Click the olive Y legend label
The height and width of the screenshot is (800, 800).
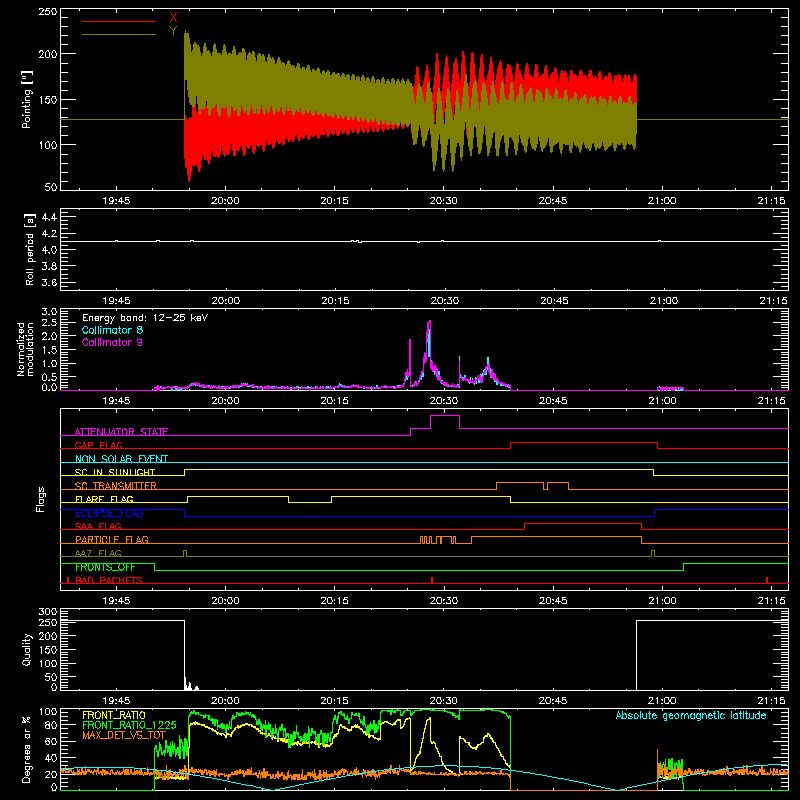point(173,31)
